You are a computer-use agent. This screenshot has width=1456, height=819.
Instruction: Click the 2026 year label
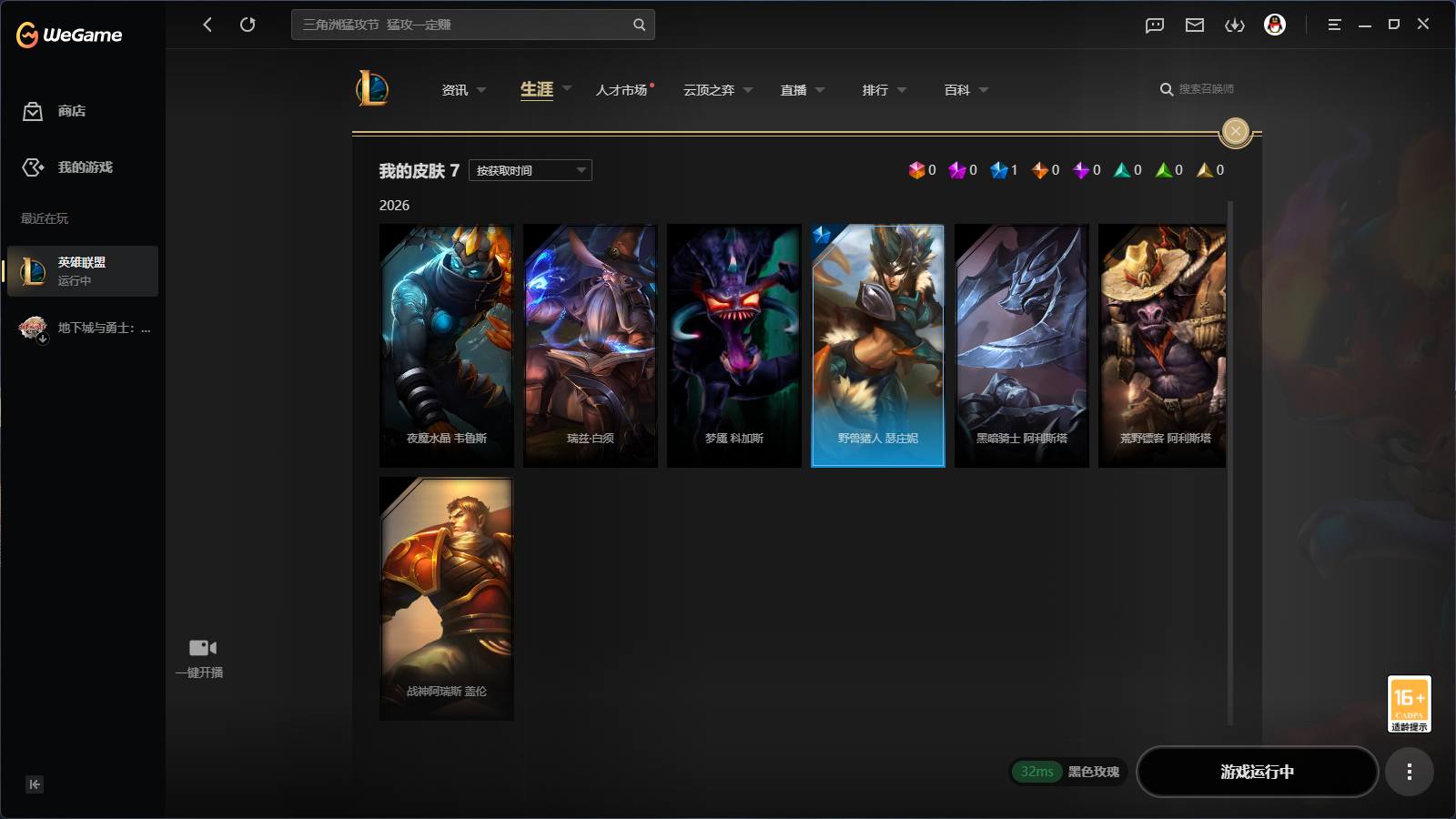[394, 206]
